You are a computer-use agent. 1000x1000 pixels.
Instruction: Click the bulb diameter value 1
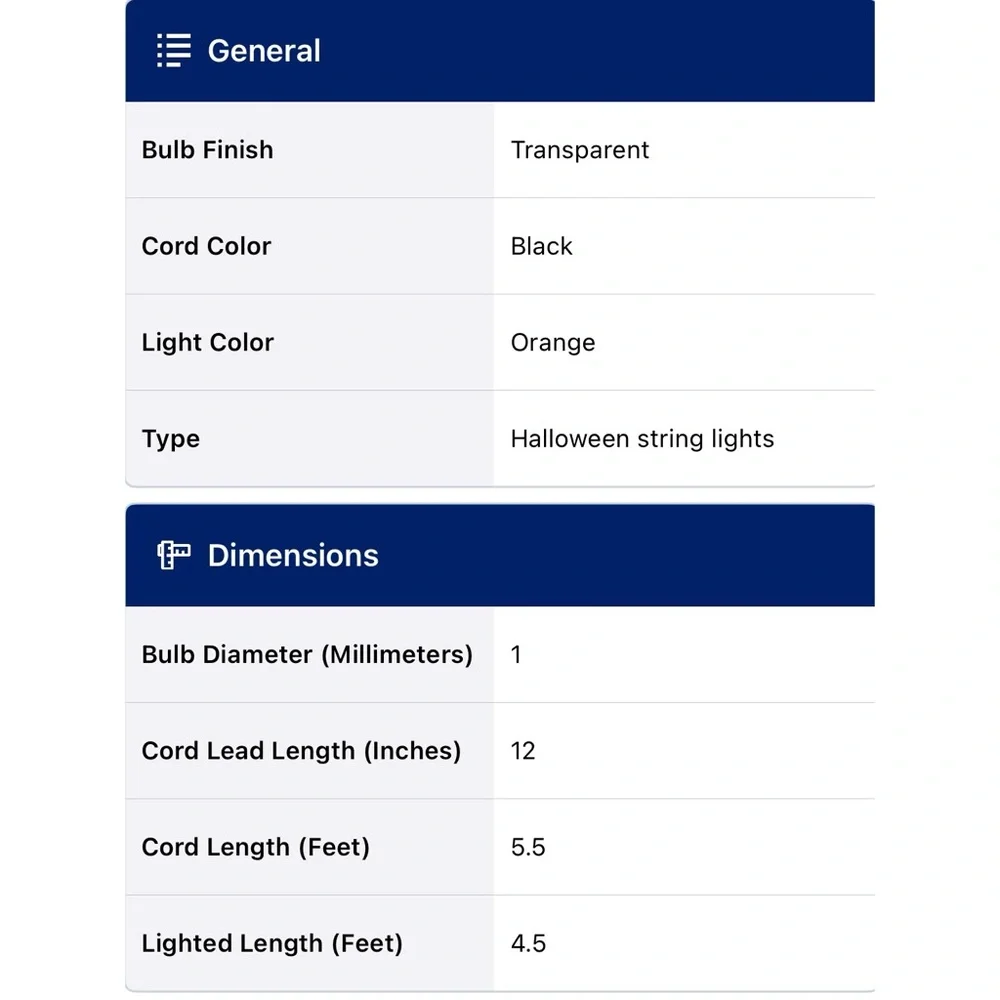(516, 654)
